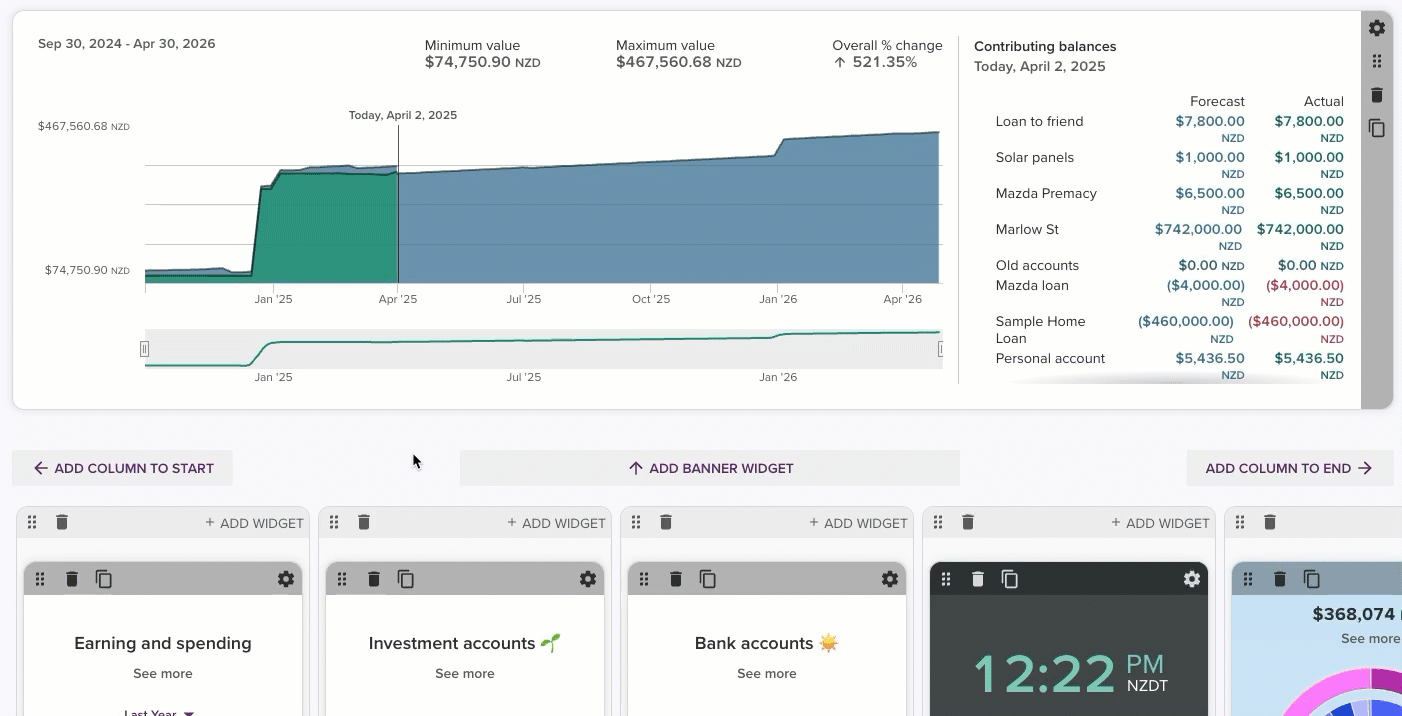Delete the $368,074 chart widget
This screenshot has height=716, width=1402.
(1280, 579)
